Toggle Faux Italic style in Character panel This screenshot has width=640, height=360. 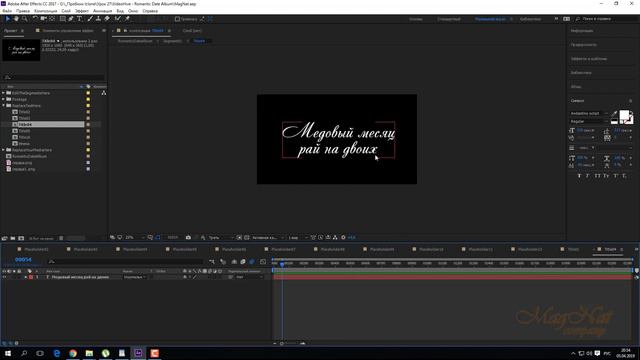point(588,176)
